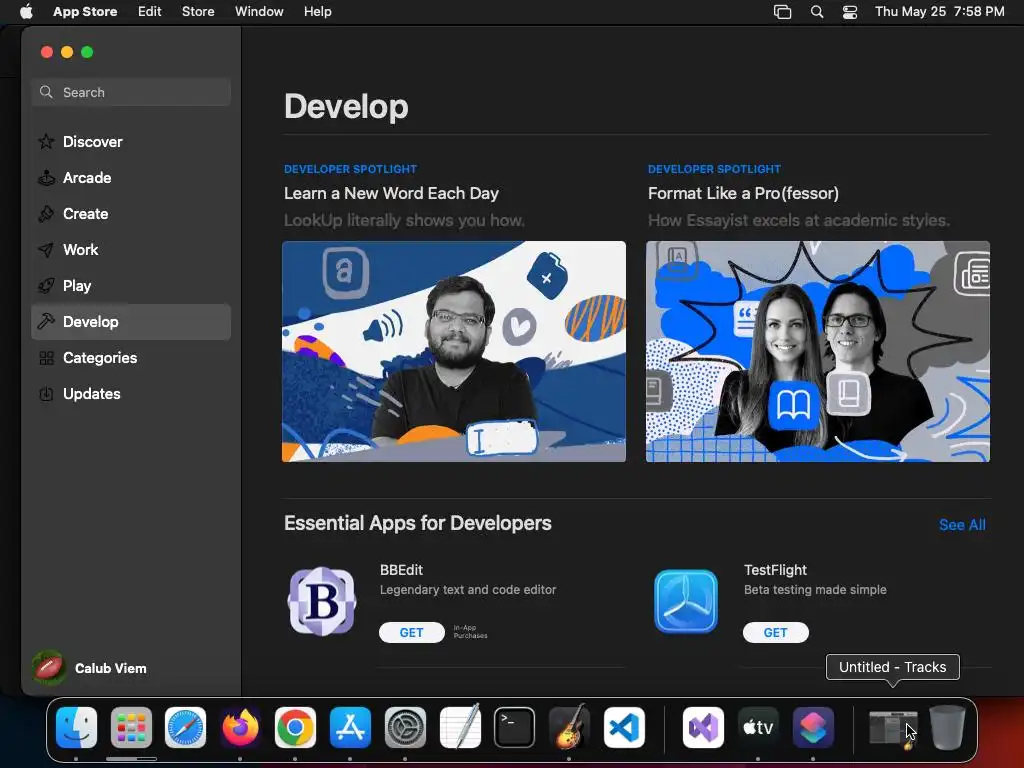Image resolution: width=1024 pixels, height=768 pixels.
Task: Open purple Visual Studio icon in Dock
Action: [703, 728]
